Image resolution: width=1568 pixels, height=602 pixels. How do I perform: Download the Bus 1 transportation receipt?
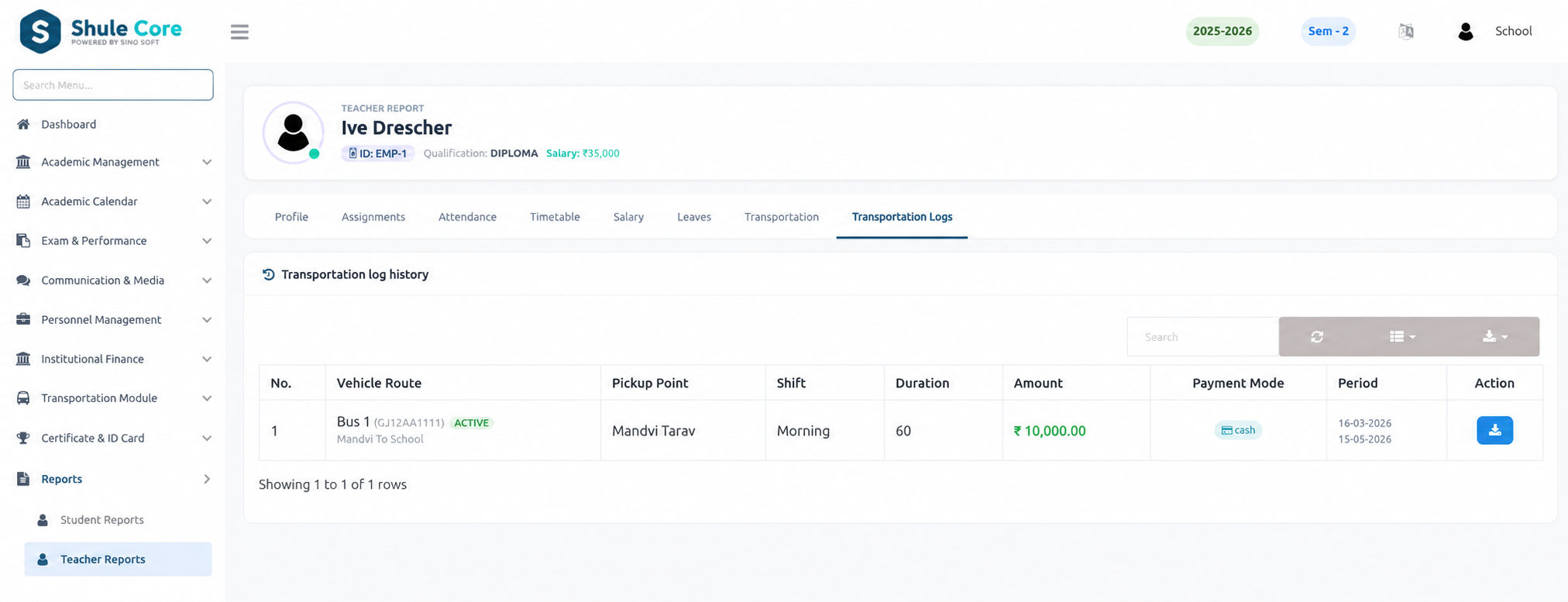1494,430
